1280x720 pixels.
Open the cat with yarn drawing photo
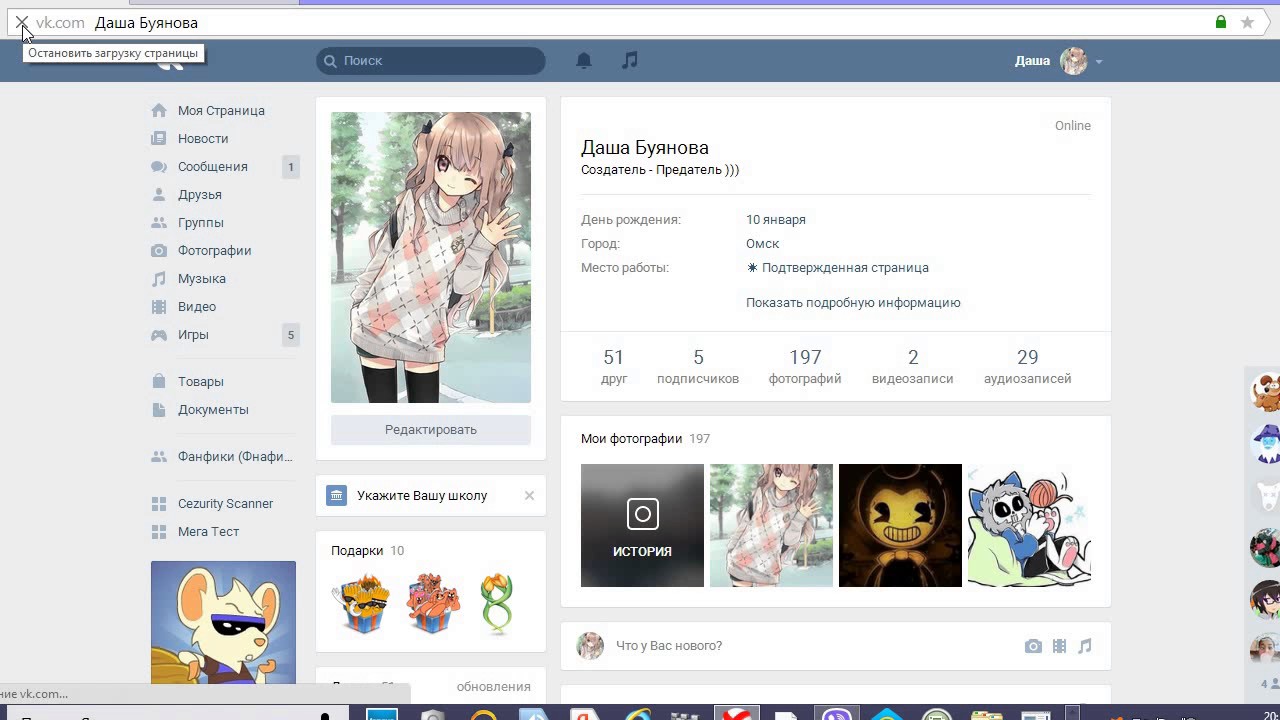[x=1029, y=525]
